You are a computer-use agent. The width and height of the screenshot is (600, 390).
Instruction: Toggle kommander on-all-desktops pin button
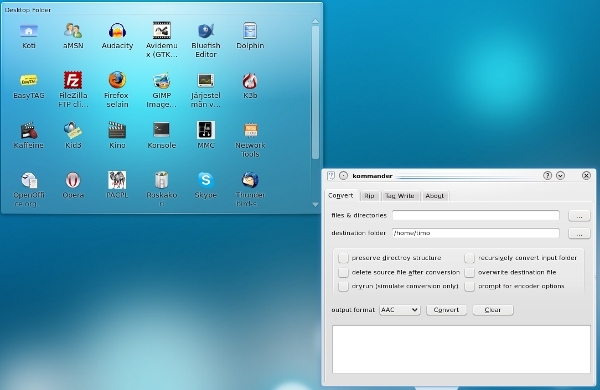(343, 176)
